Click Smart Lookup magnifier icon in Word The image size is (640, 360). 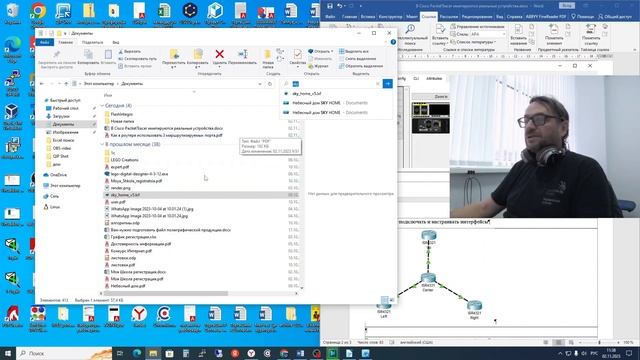click(x=410, y=29)
